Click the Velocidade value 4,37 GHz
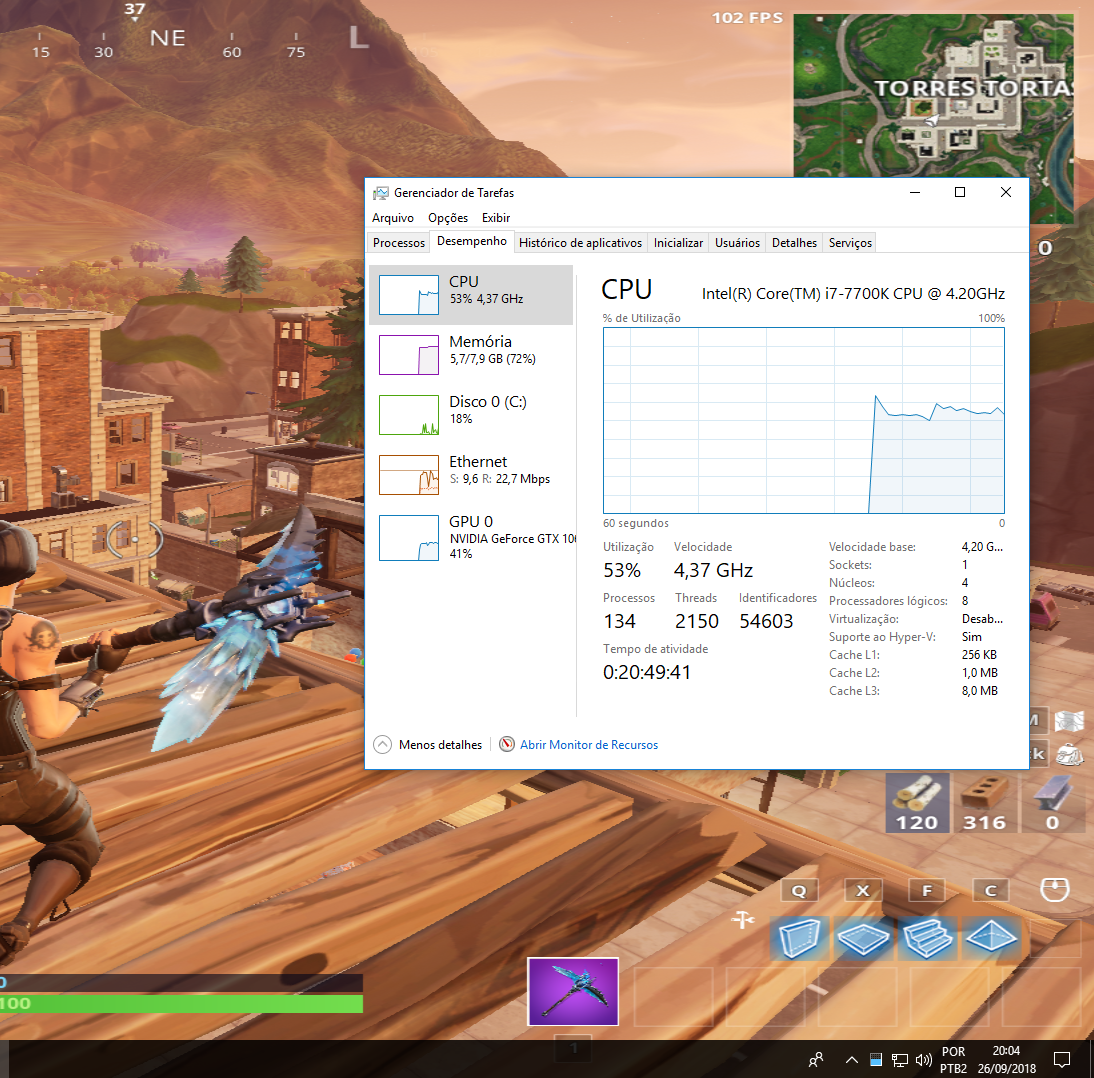The image size is (1094, 1078). pos(713,571)
